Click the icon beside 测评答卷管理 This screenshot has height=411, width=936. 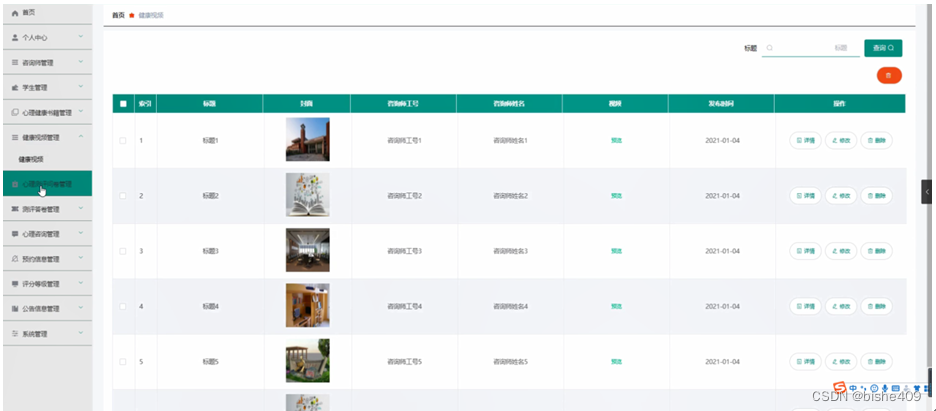(16, 209)
